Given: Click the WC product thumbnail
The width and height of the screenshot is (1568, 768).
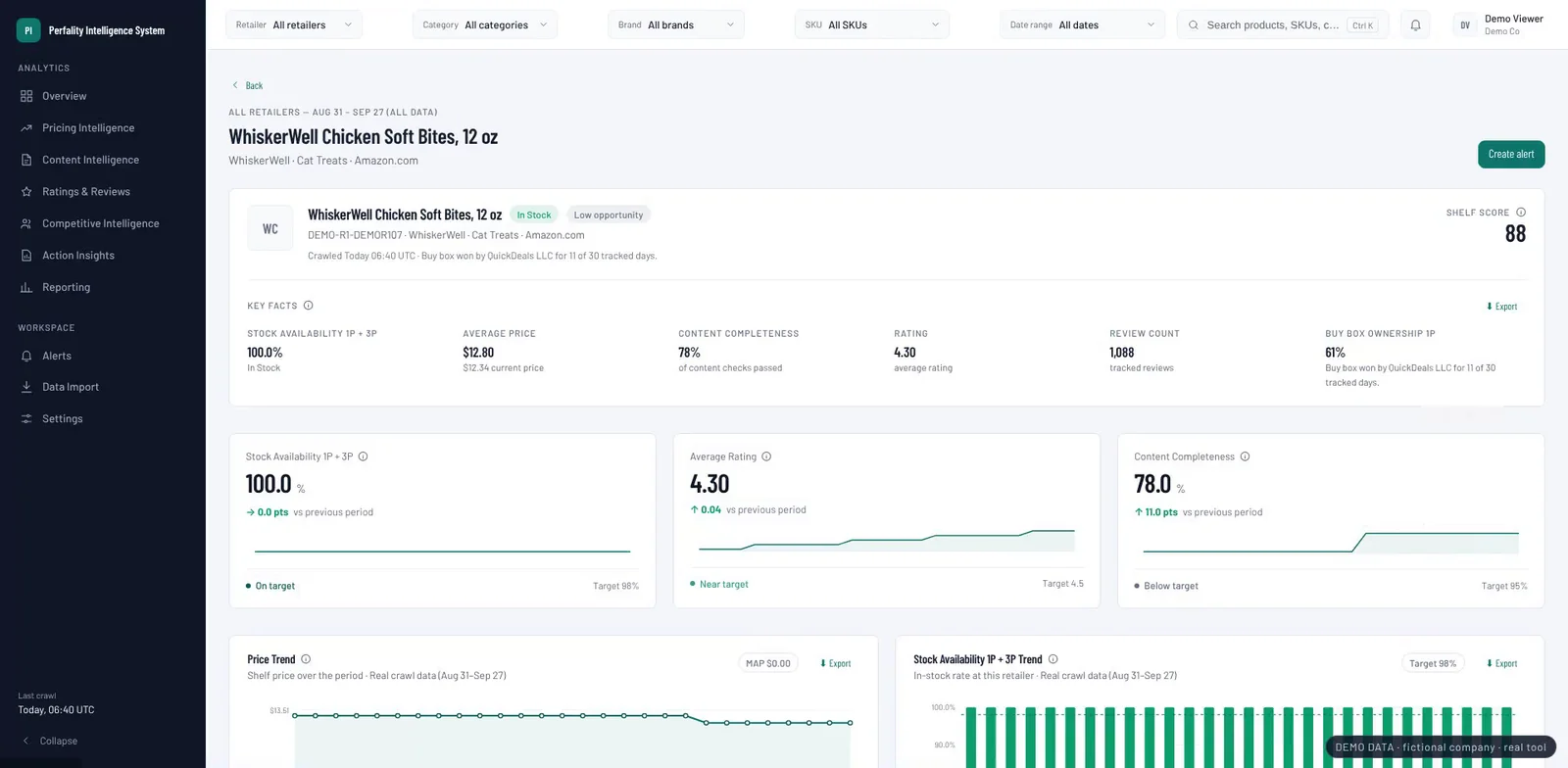Looking at the screenshot, I should pyautogui.click(x=270, y=228).
